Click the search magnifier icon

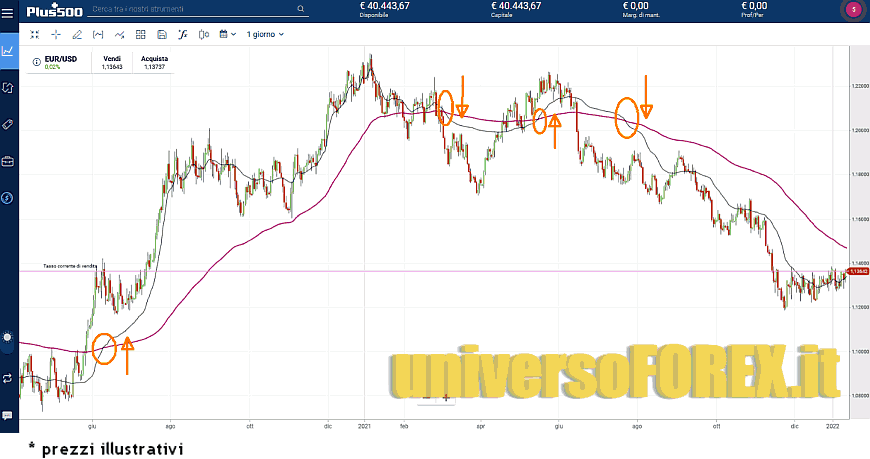pos(302,9)
